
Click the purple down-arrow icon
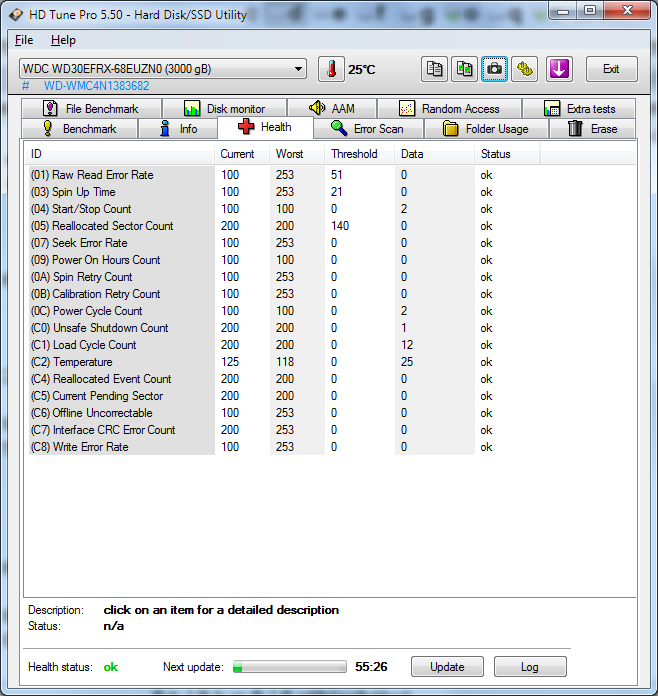coord(559,69)
